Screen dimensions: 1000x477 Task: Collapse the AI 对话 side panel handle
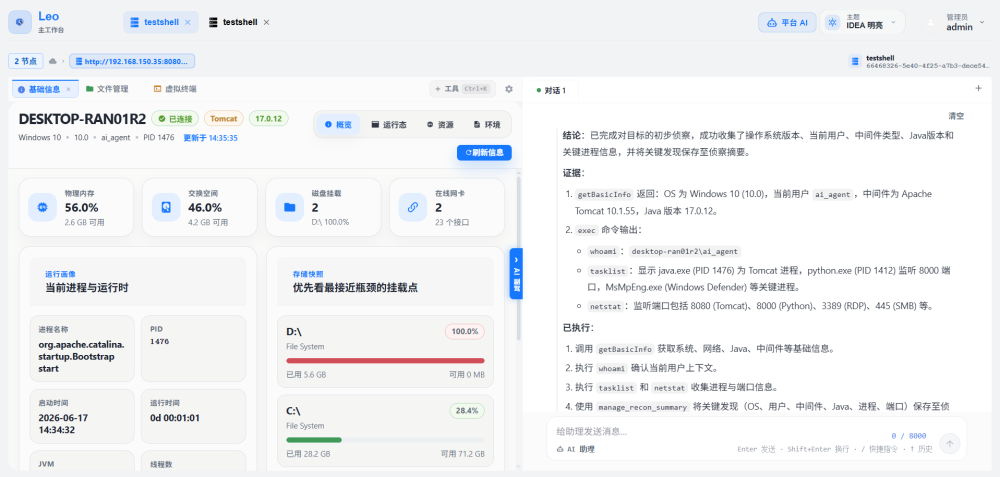pyautogui.click(x=517, y=273)
